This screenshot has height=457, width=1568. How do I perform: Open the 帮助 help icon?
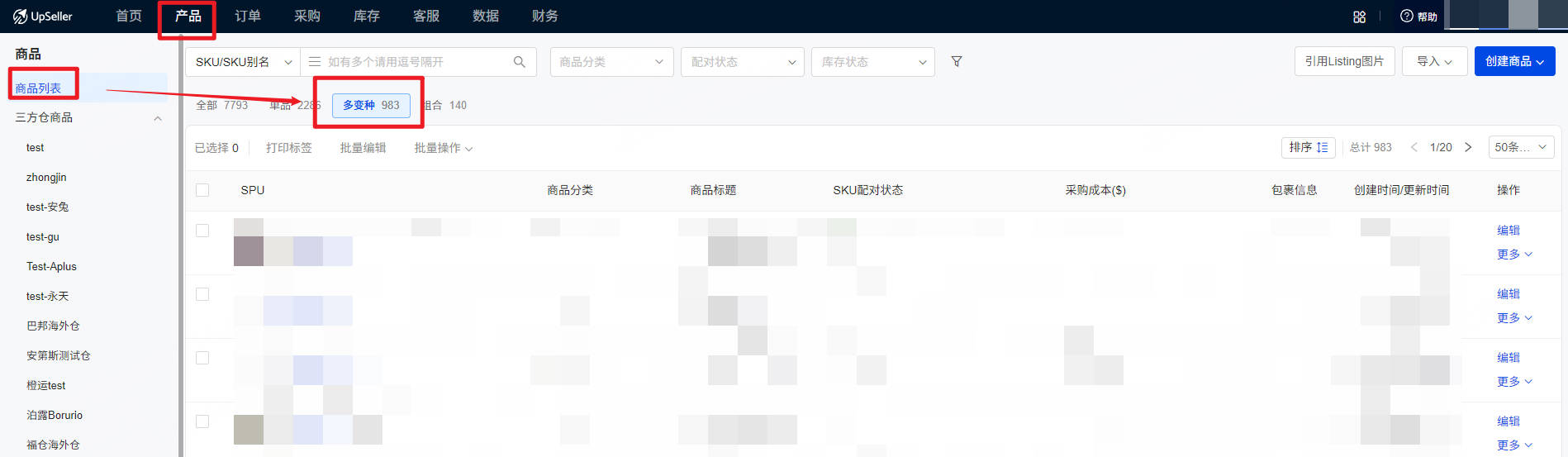[1418, 17]
